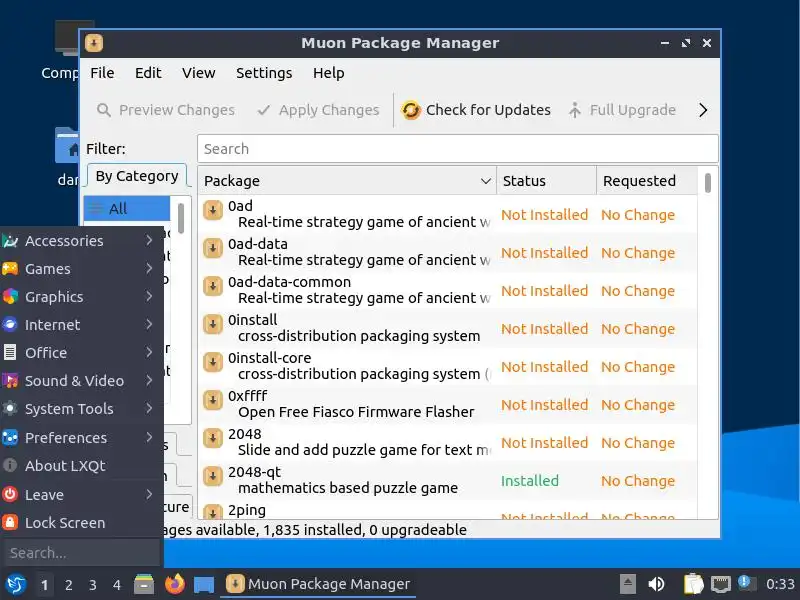
Task: Expand the Games submenu
Action: (82, 269)
